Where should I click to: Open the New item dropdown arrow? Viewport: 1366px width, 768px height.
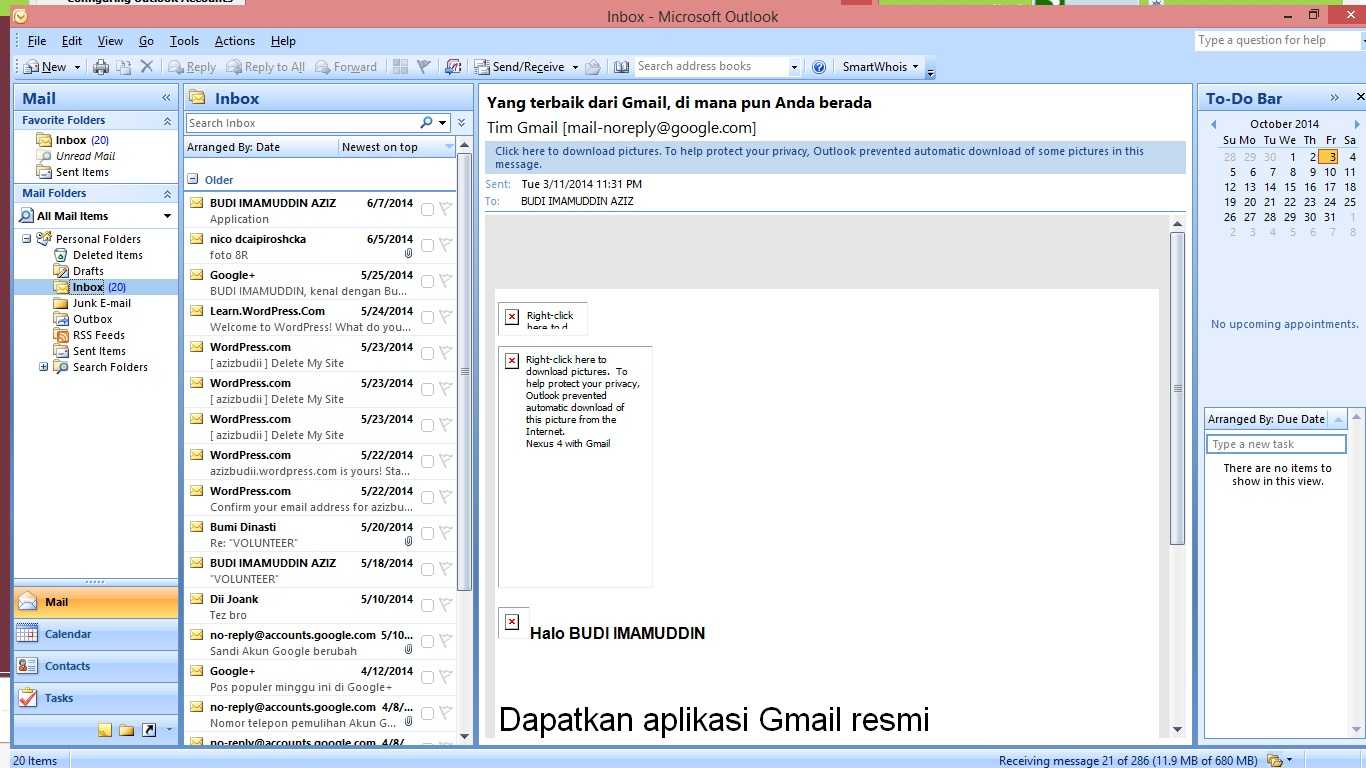(x=77, y=67)
